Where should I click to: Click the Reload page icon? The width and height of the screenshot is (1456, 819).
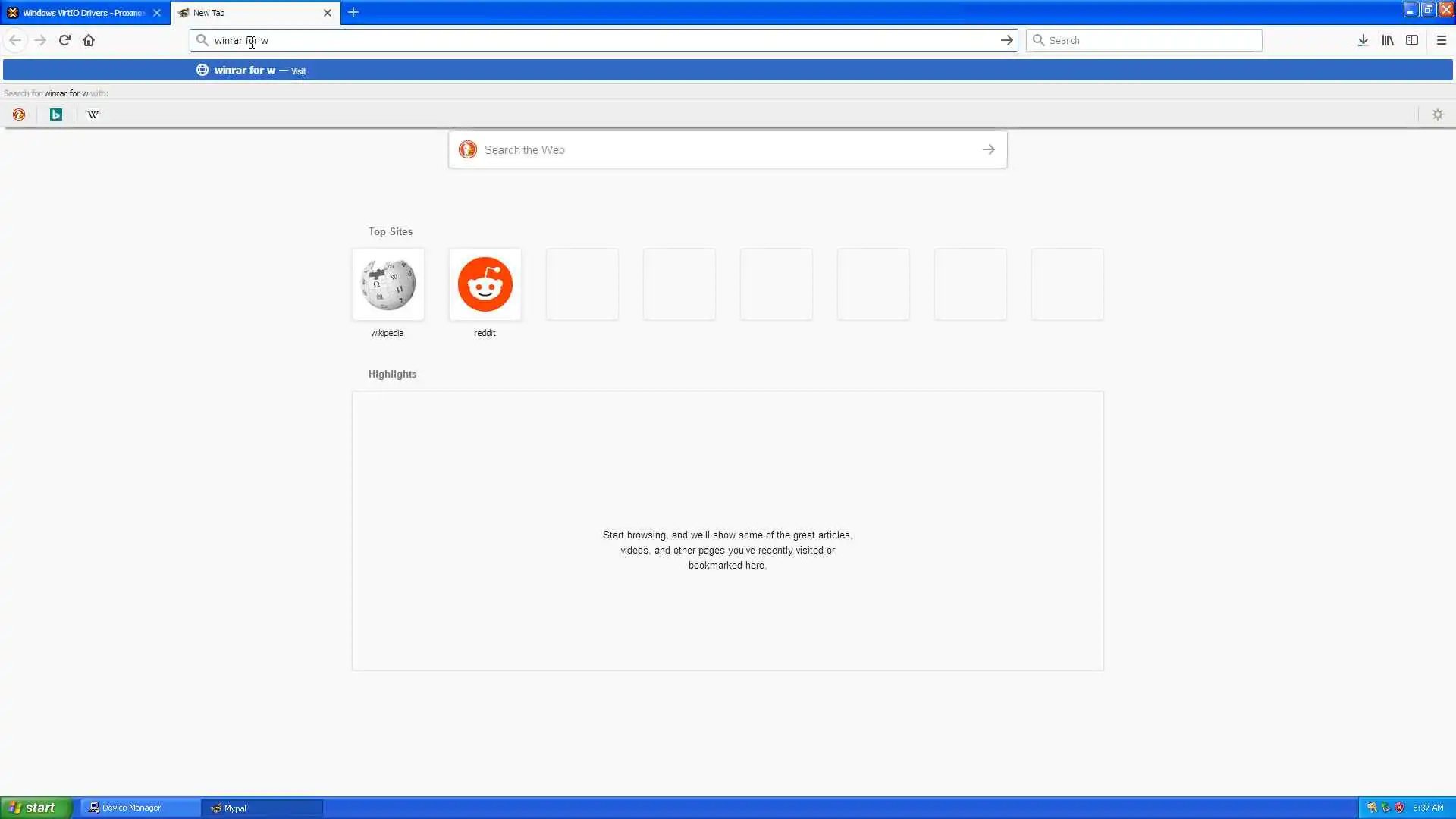click(x=64, y=40)
